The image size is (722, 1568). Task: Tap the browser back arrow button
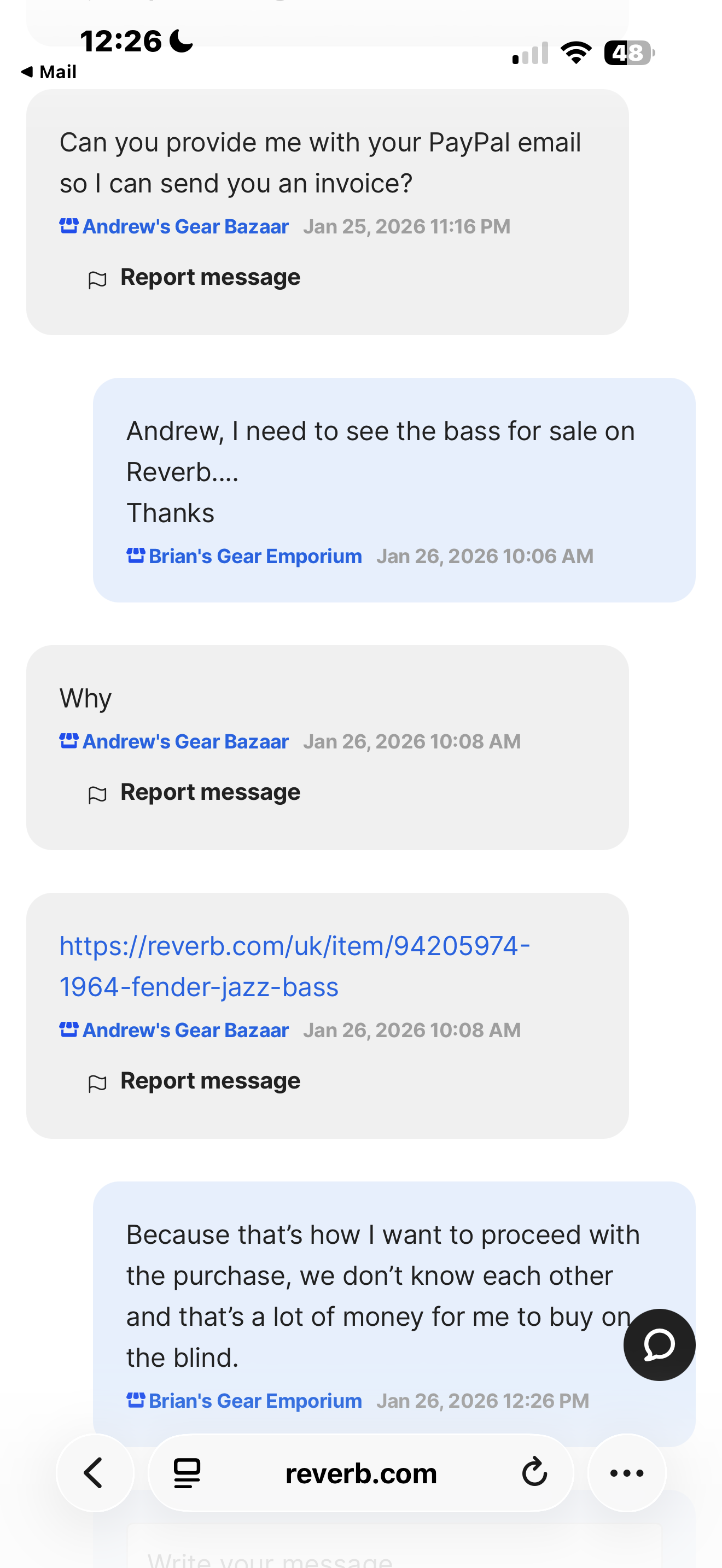(95, 1473)
